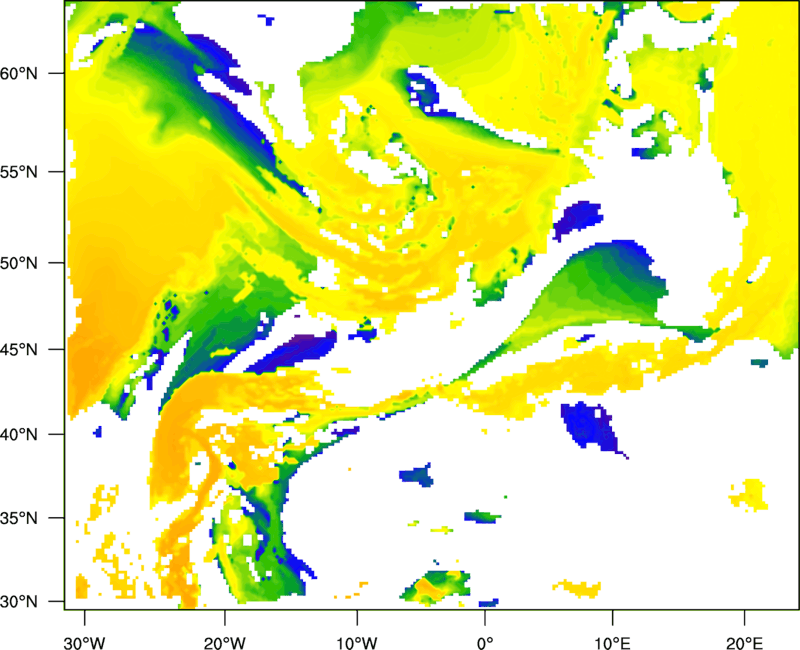Image resolution: width=800 pixels, height=650 pixels.
Task: Click the 0° longitude label
Action: (x=485, y=643)
